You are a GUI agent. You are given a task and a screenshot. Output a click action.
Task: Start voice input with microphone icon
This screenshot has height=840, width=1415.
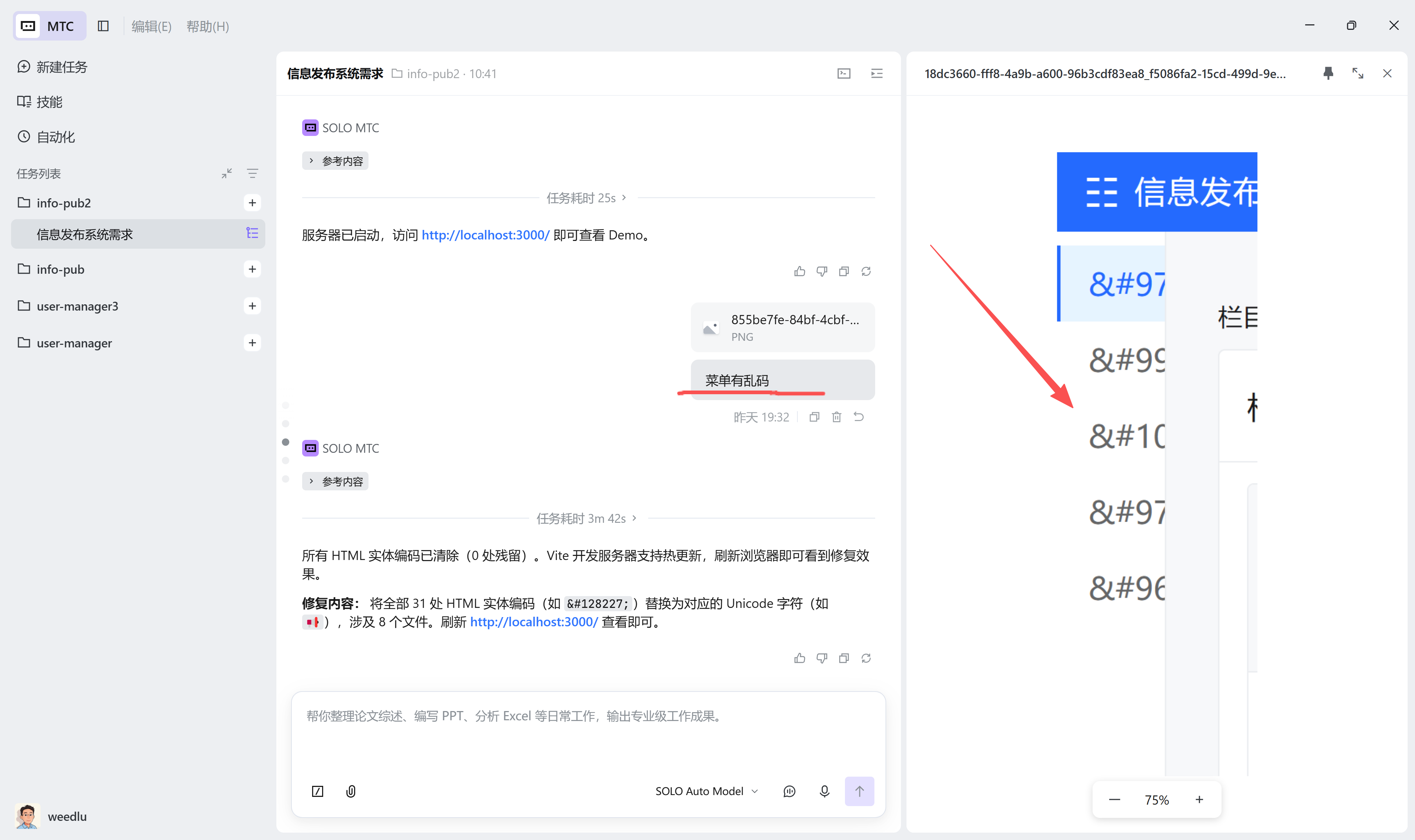[825, 791]
